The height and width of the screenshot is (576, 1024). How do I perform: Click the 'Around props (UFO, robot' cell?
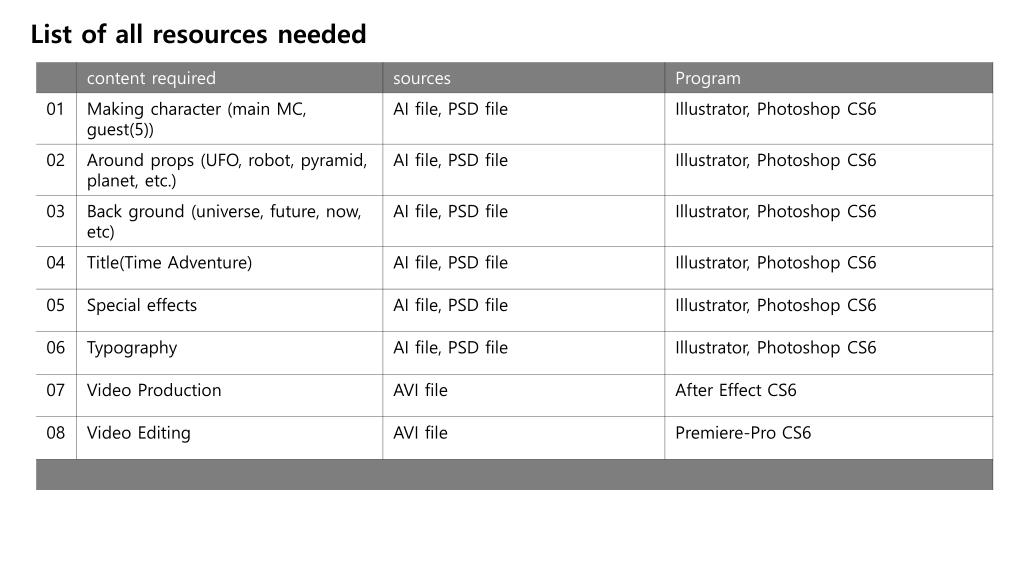pos(229,170)
